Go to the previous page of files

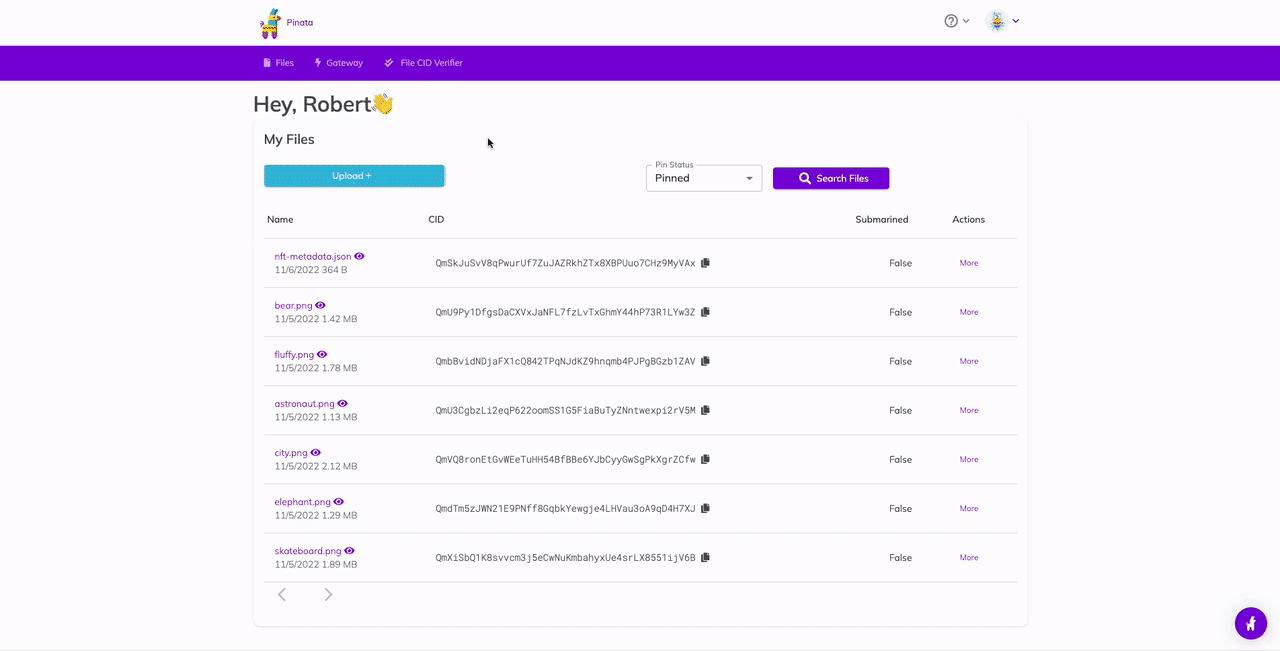(282, 595)
